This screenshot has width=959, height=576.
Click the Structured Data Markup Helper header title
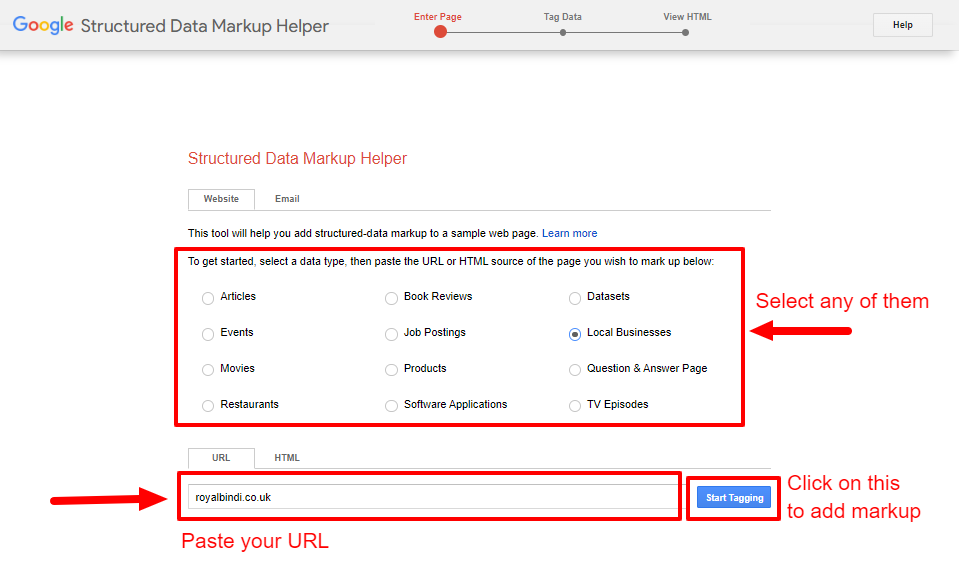(x=205, y=26)
